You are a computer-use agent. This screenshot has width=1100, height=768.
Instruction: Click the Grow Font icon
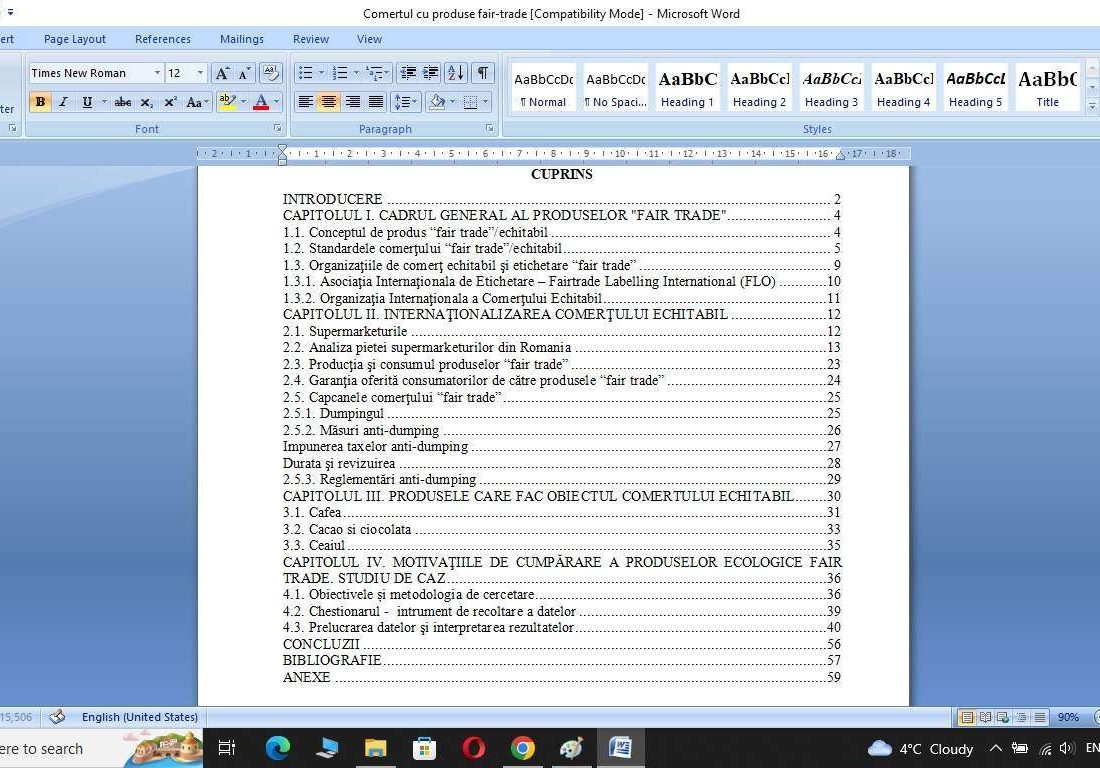click(222, 73)
